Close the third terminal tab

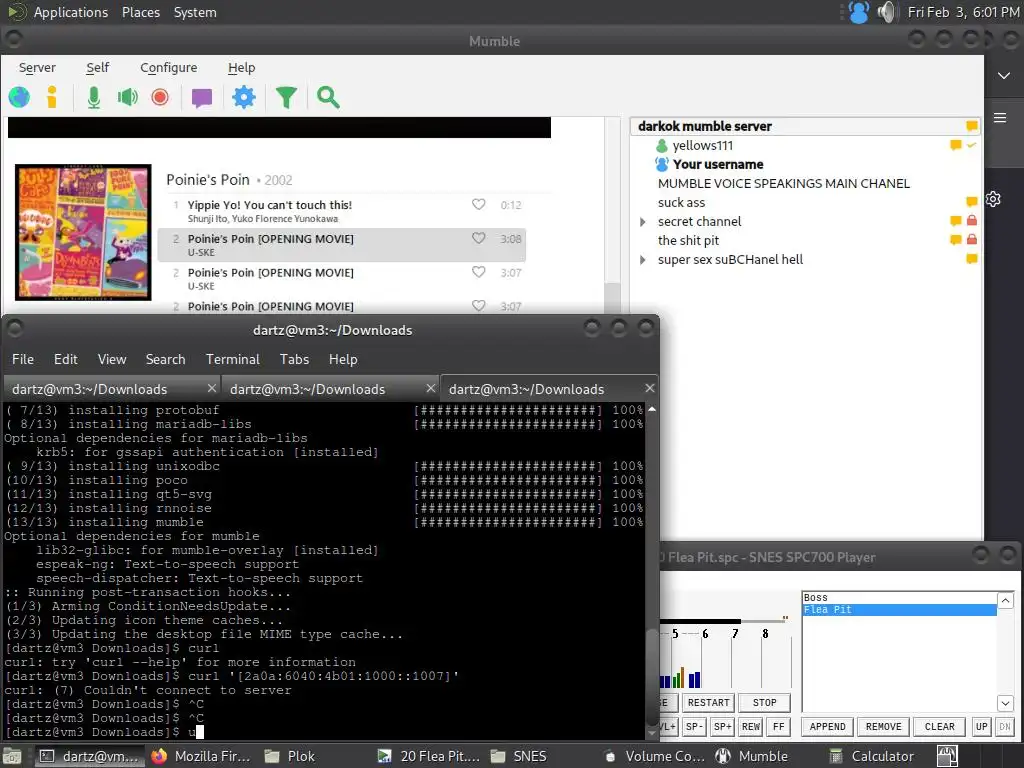coord(649,388)
